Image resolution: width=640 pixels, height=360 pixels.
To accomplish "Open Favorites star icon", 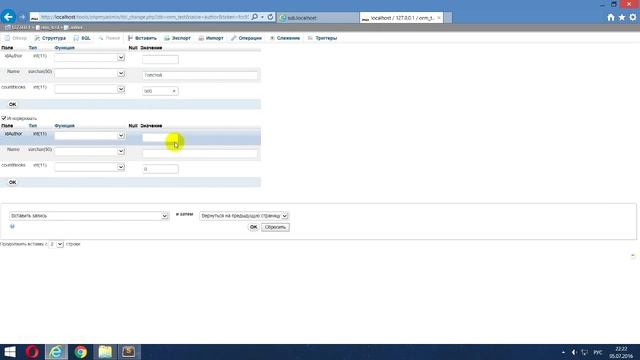I will 622,17.
